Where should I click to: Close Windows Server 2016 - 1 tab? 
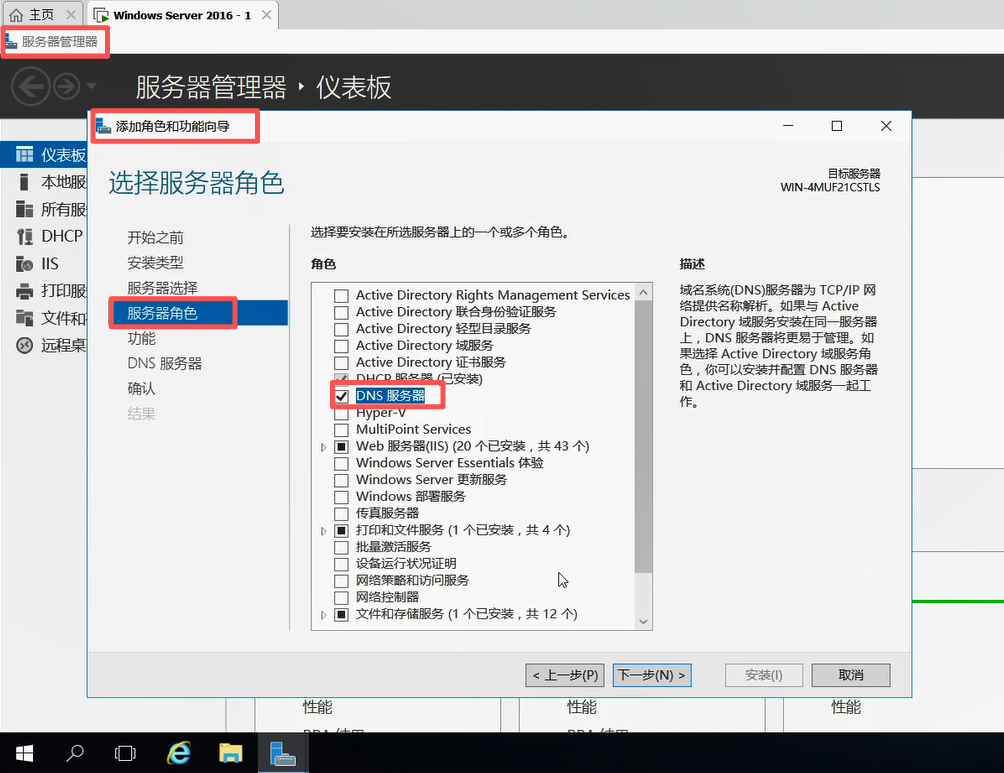[x=266, y=15]
